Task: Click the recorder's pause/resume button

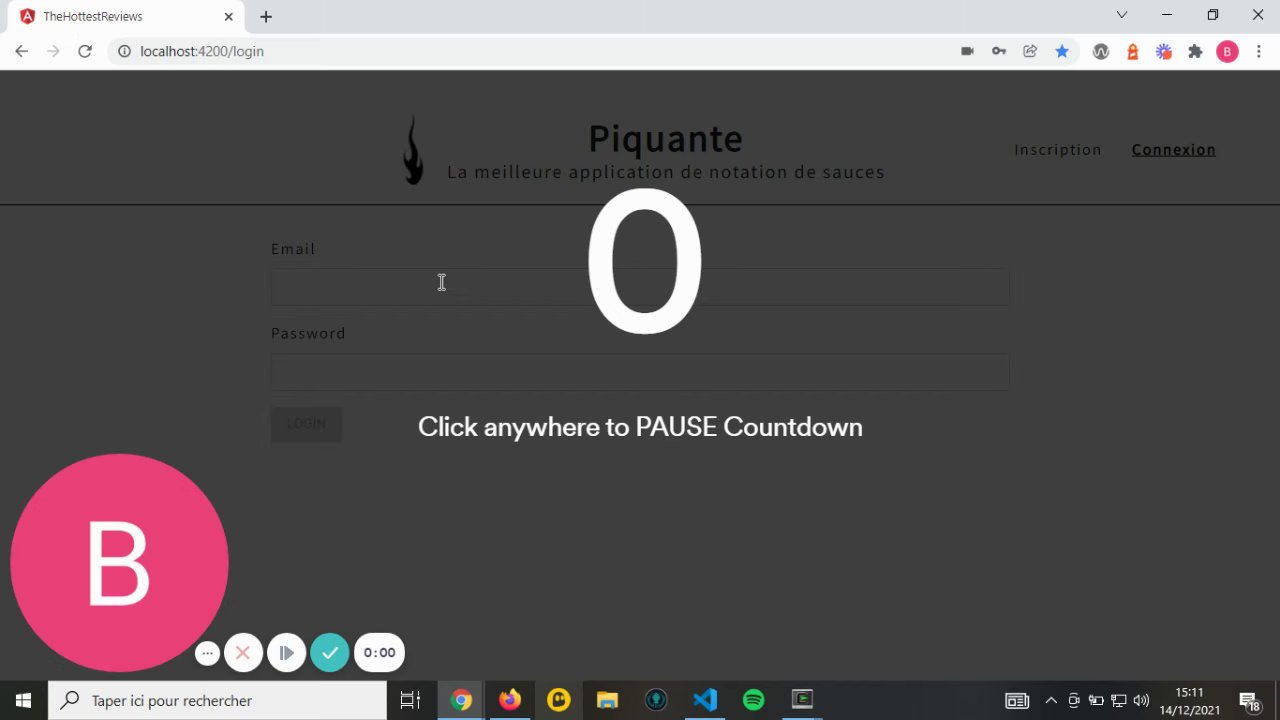Action: pos(286,653)
